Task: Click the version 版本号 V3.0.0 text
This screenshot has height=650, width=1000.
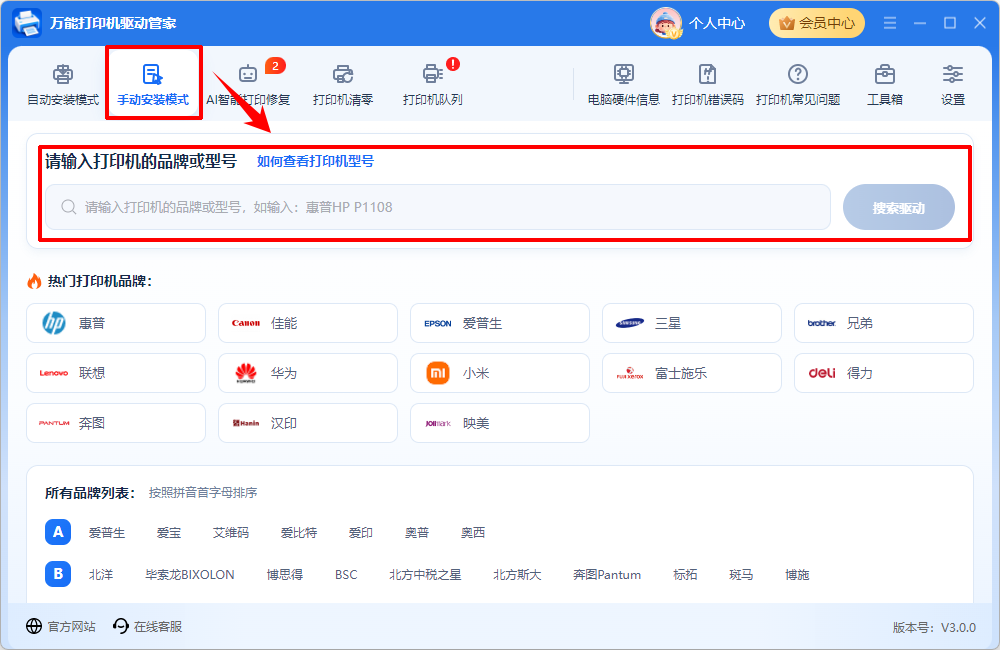Action: click(934, 628)
